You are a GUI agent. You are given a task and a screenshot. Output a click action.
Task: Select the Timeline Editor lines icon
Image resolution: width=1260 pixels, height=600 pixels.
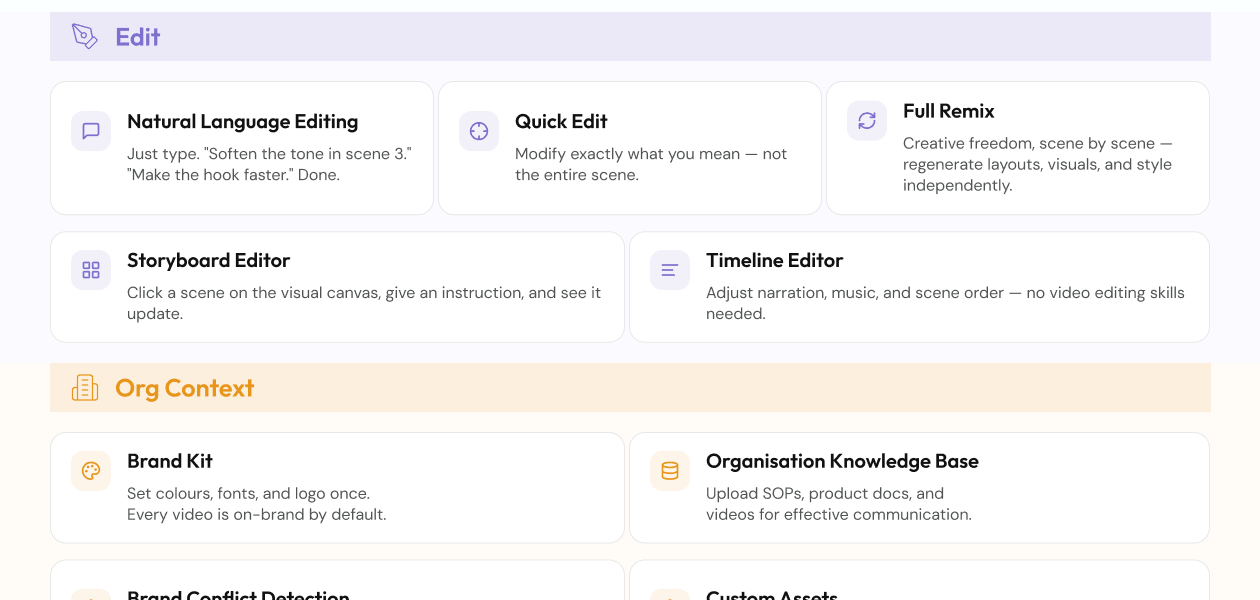click(x=670, y=270)
